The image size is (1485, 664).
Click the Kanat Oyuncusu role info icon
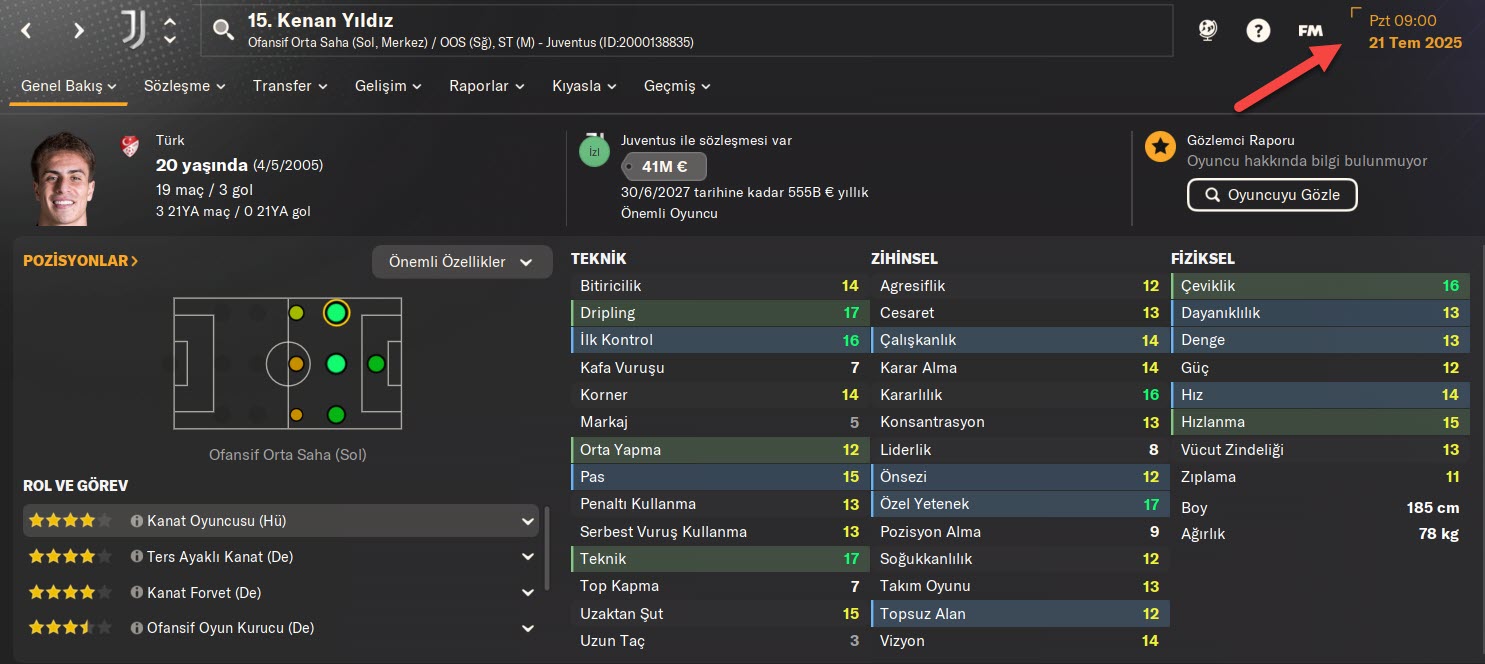coord(137,521)
